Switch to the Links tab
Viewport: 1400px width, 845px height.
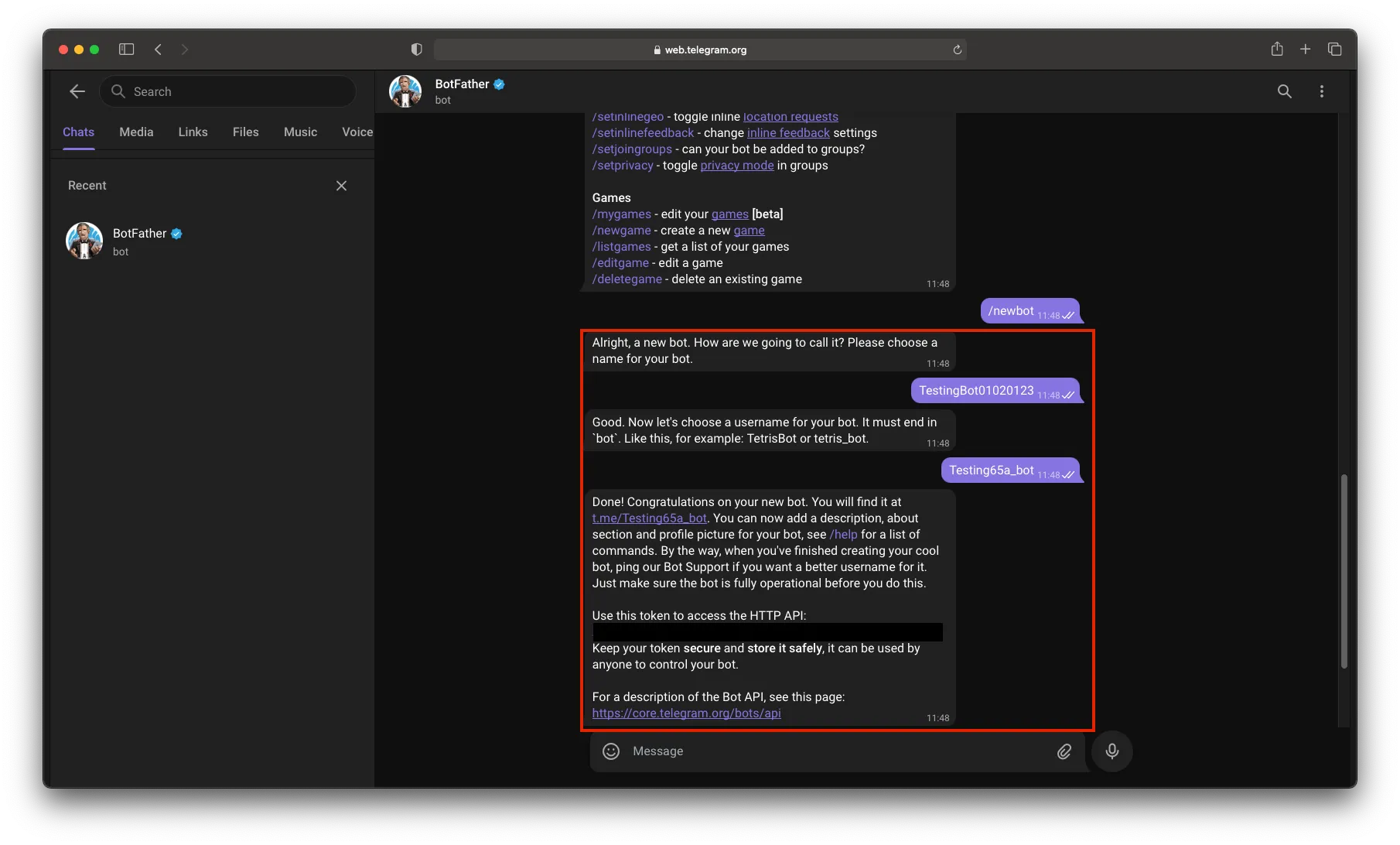(193, 132)
